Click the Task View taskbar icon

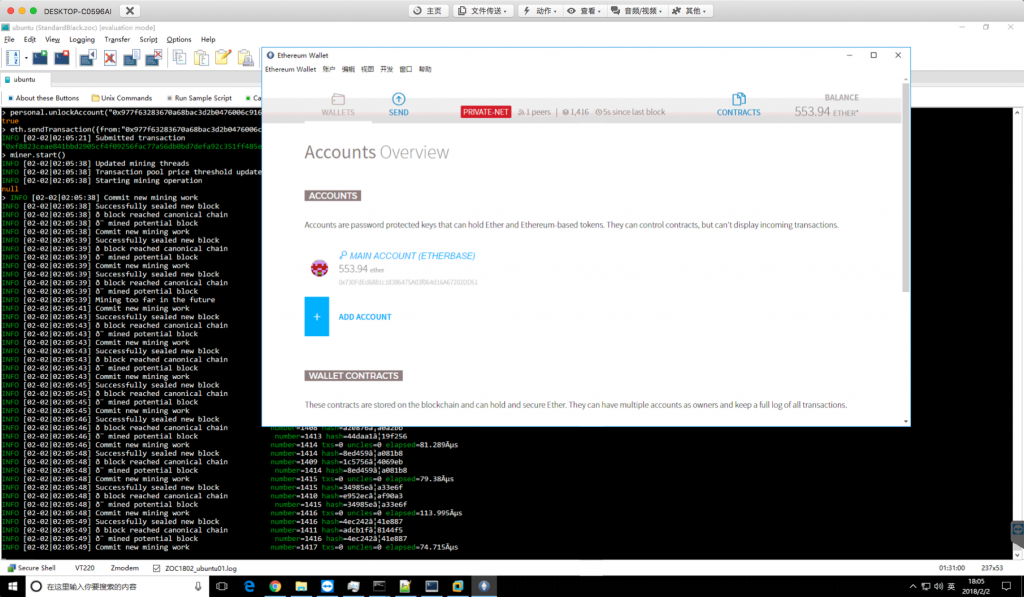click(x=222, y=587)
